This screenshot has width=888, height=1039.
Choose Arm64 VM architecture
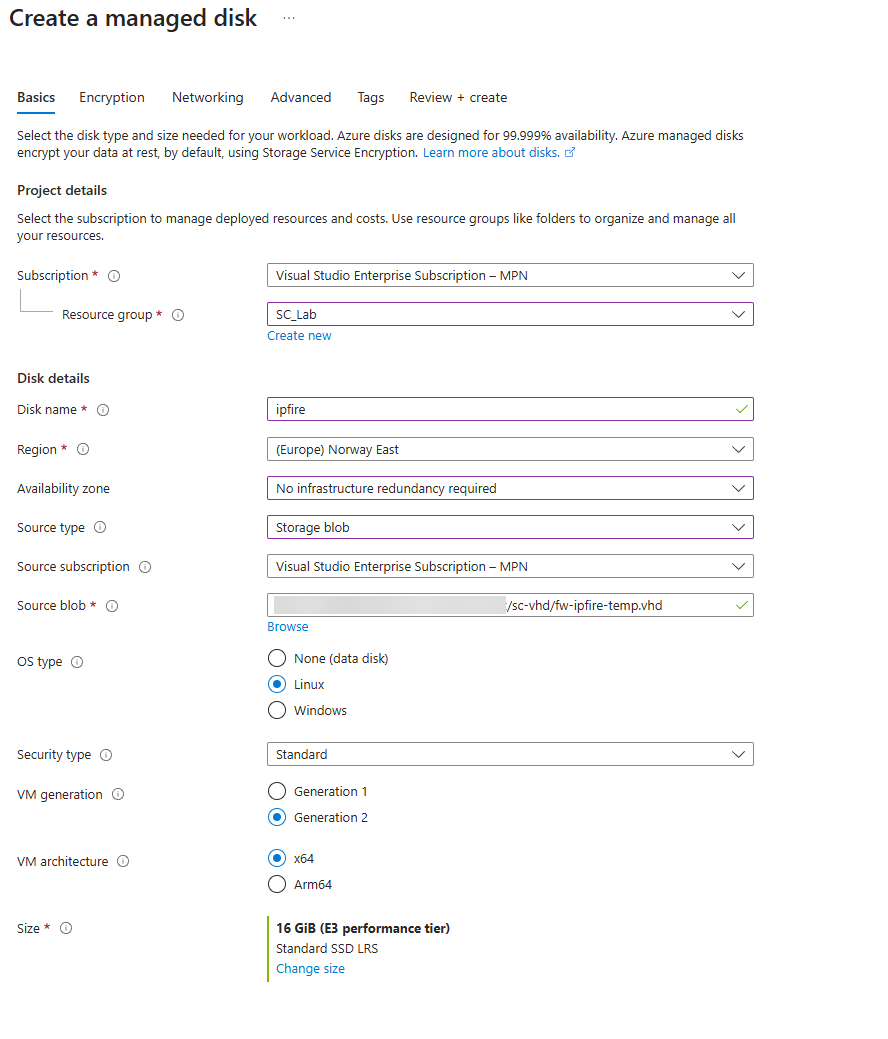[x=277, y=884]
